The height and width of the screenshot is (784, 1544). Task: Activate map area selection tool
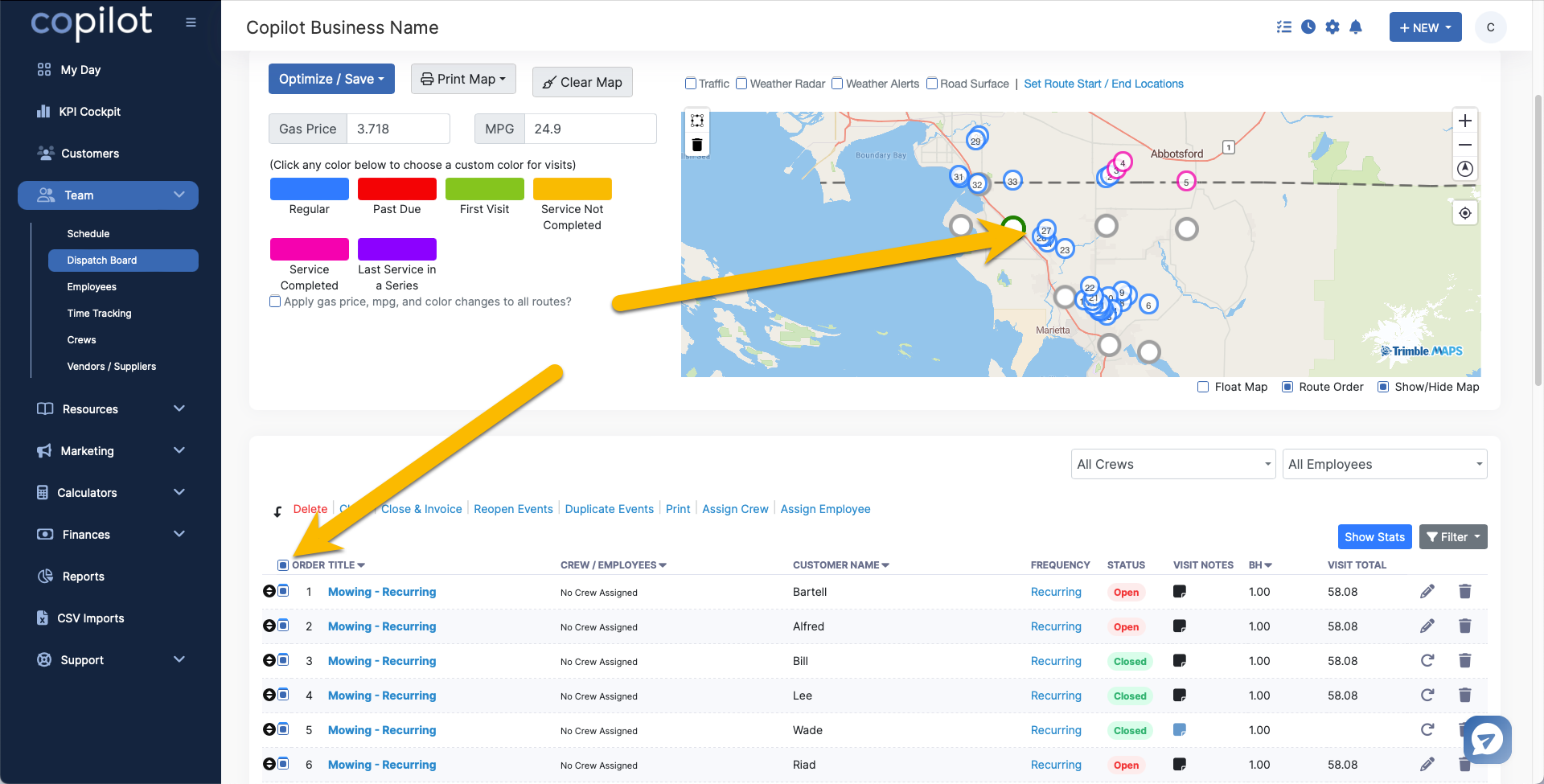(697, 121)
